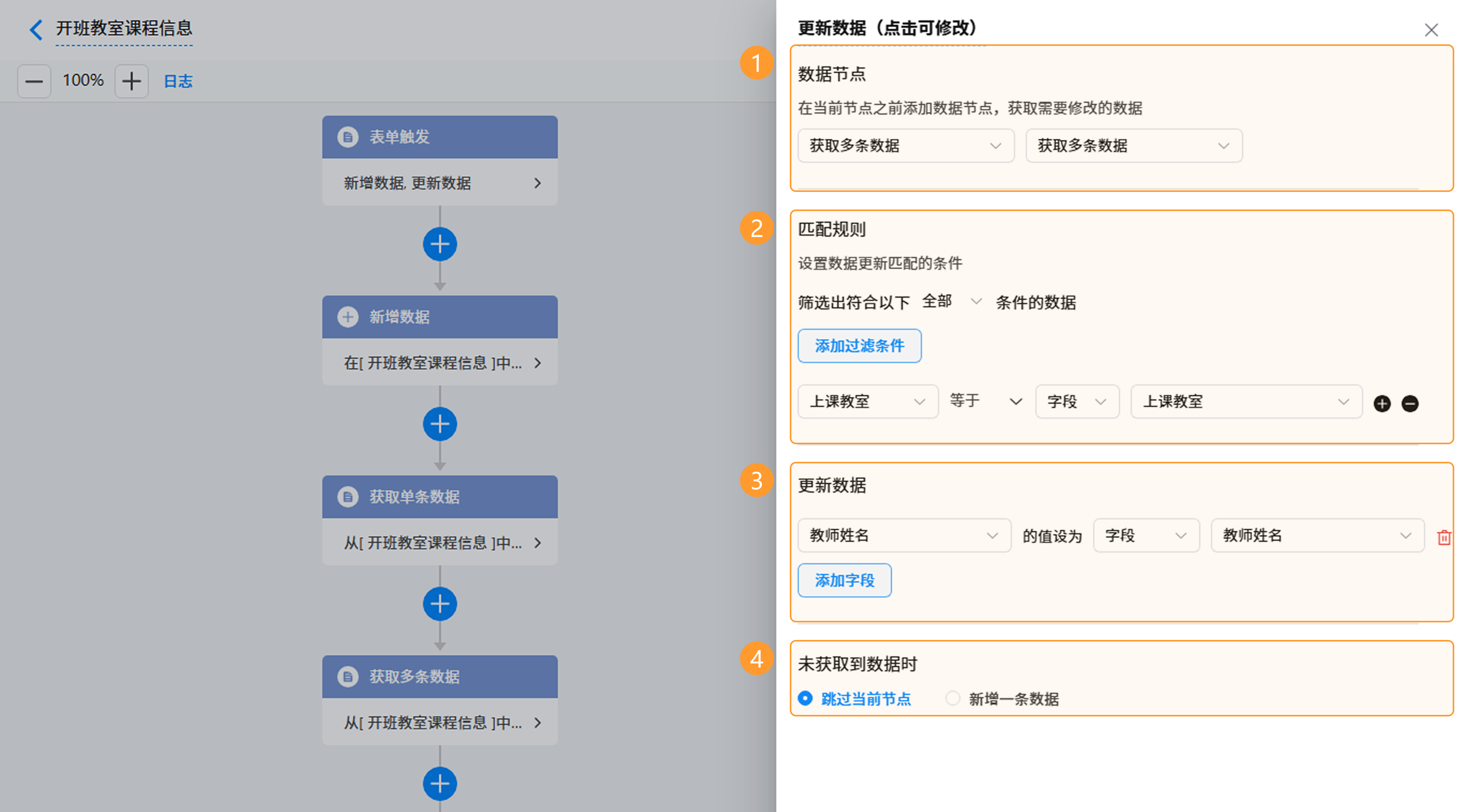Click the 开班教室课程信息 flow title
The image size is (1468, 812).
[x=124, y=29]
